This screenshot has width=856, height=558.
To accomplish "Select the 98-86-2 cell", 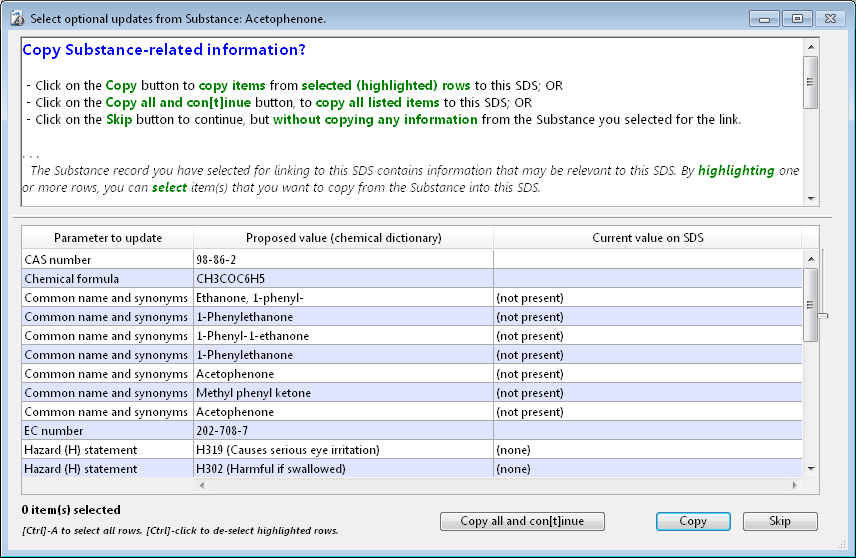I will click(343, 259).
